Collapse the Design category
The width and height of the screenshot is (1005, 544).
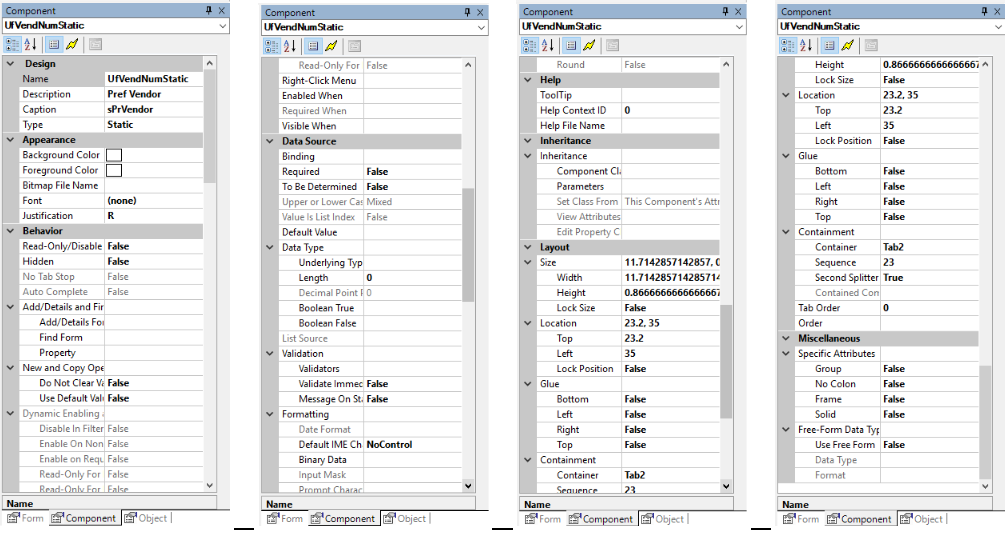tap(10, 63)
